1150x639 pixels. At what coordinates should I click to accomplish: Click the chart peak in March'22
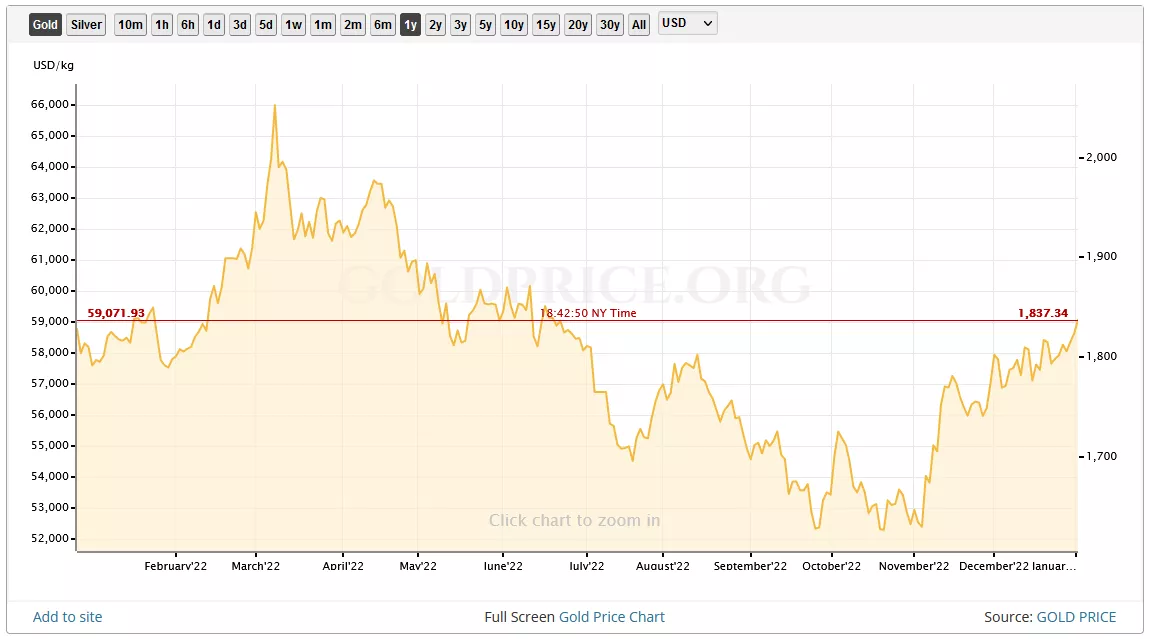click(x=275, y=106)
